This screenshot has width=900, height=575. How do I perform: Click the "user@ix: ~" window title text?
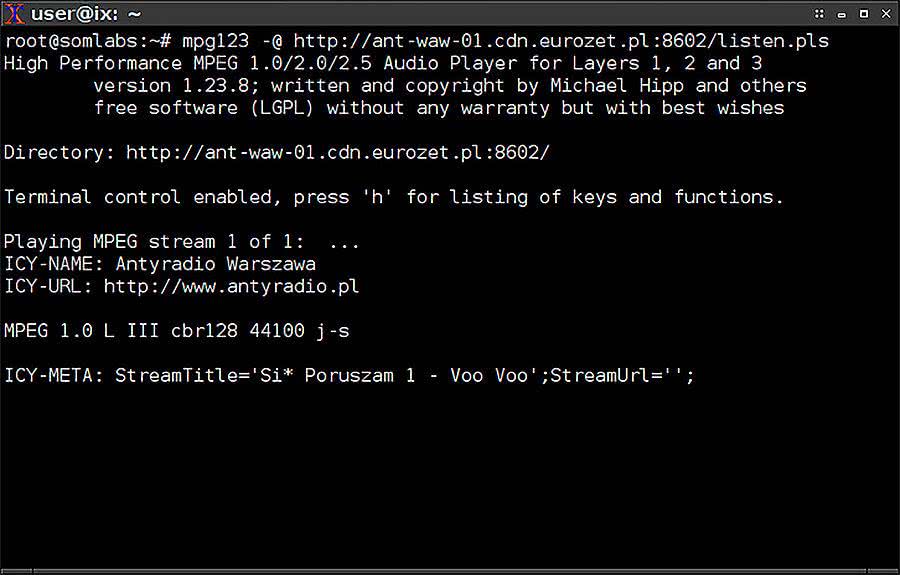pyautogui.click(x=85, y=13)
